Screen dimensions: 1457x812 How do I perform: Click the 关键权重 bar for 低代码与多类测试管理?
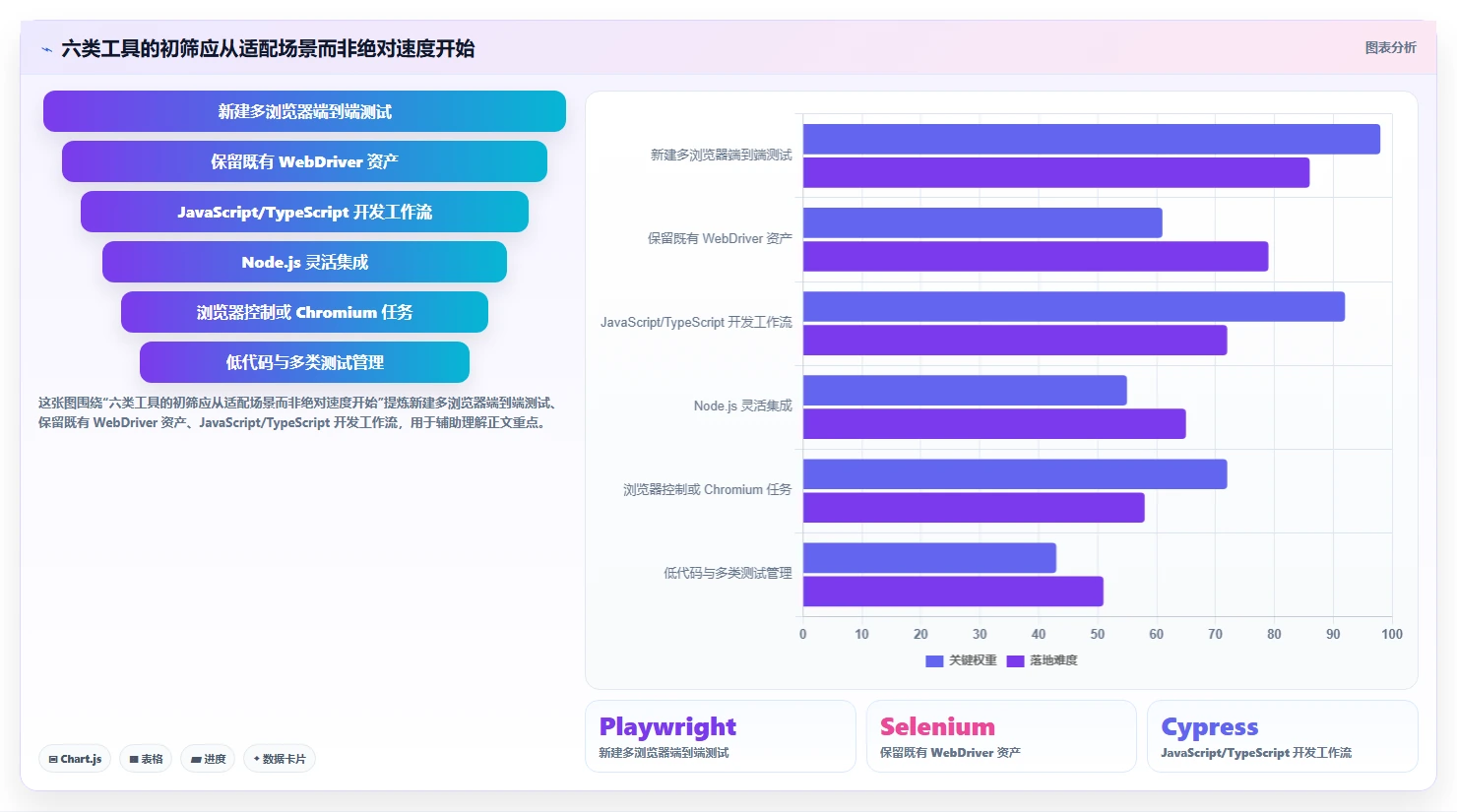click(929, 557)
